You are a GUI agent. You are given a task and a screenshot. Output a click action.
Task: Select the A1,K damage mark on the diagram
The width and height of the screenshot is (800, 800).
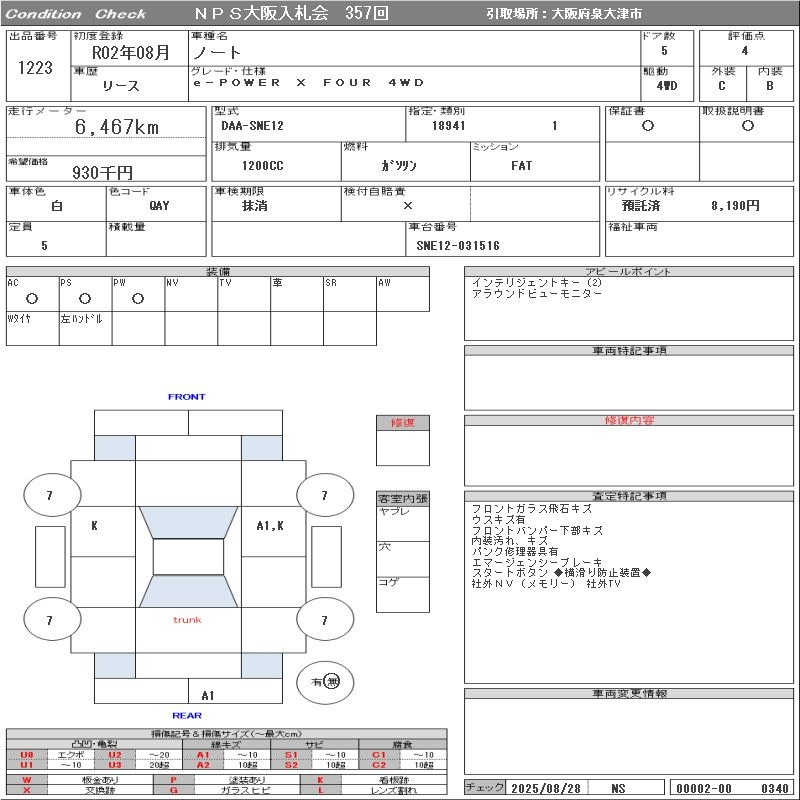coord(269,525)
